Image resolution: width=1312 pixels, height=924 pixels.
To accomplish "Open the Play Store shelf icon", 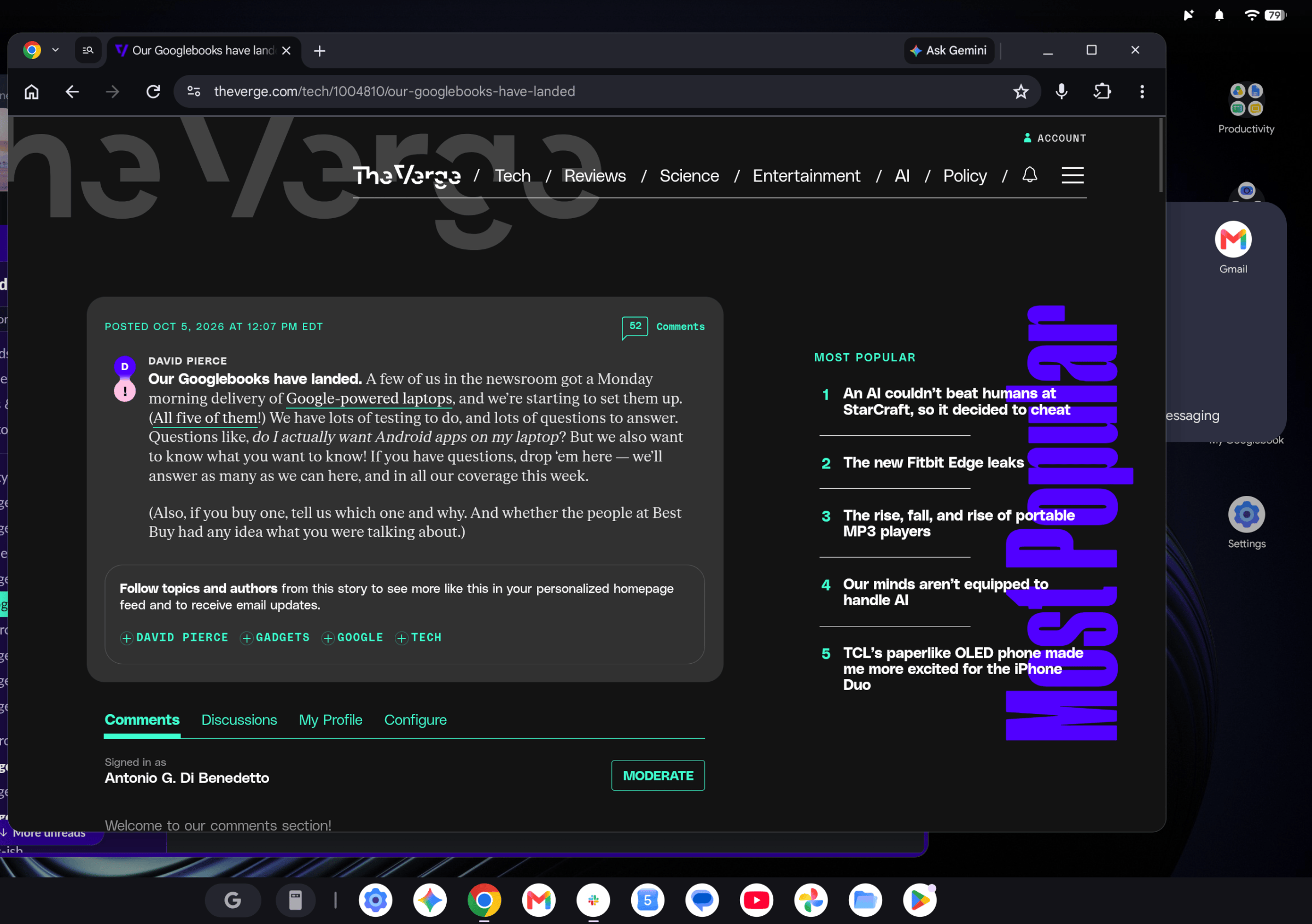I will 919,900.
